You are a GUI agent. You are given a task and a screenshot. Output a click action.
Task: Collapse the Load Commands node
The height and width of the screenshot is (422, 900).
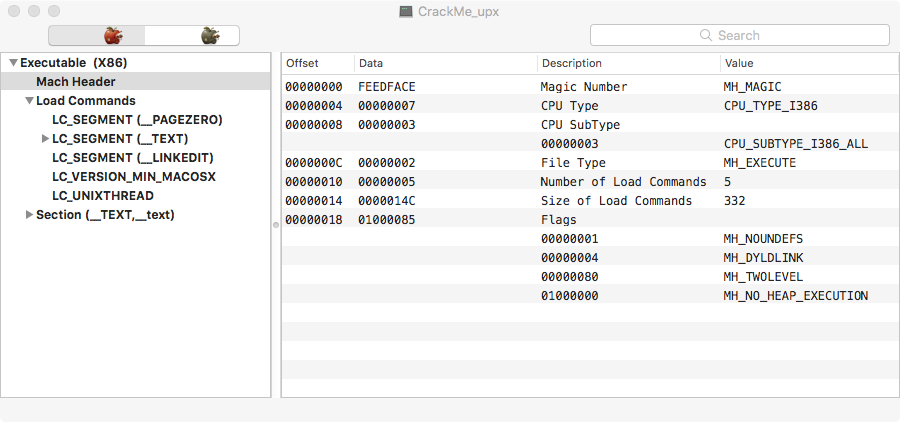pos(29,101)
